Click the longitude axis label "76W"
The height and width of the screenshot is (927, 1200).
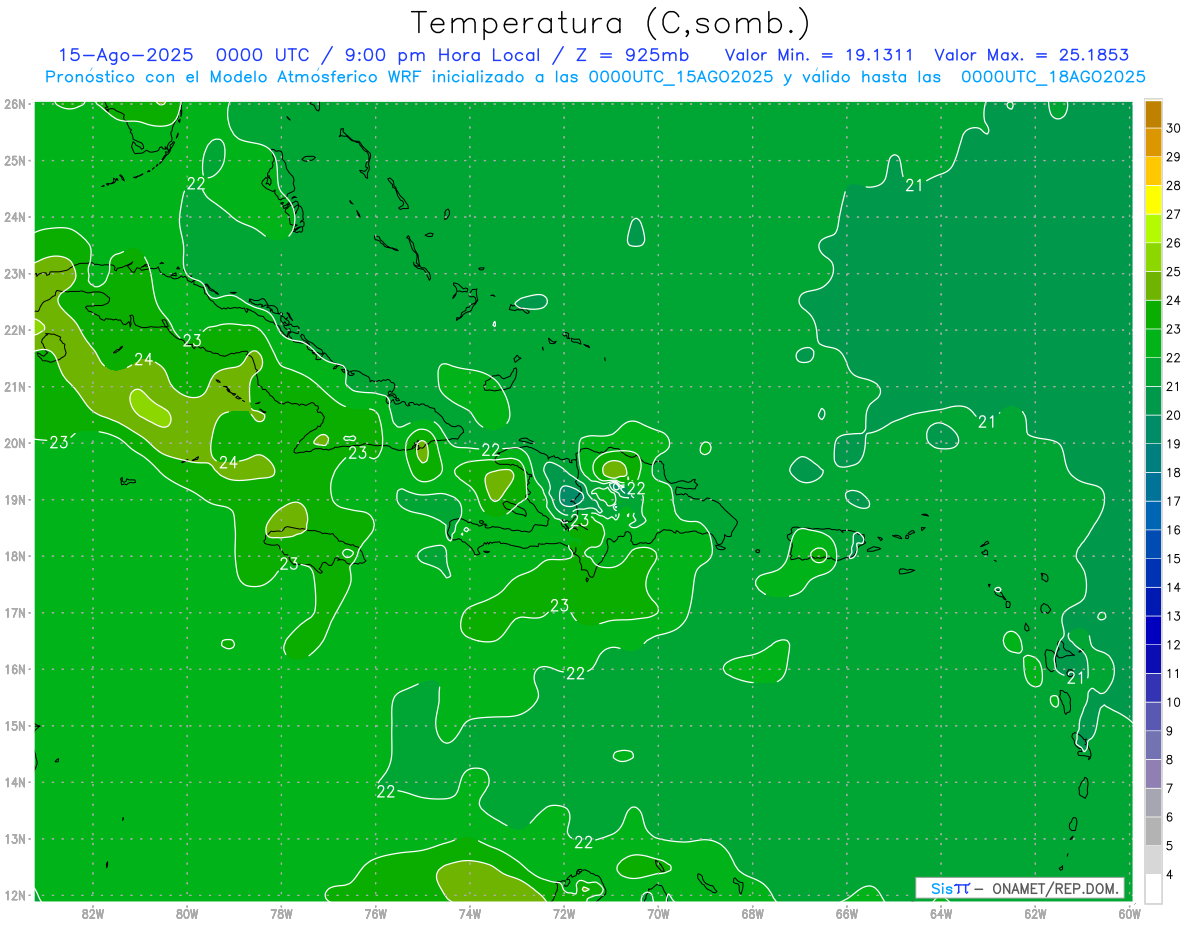375,913
